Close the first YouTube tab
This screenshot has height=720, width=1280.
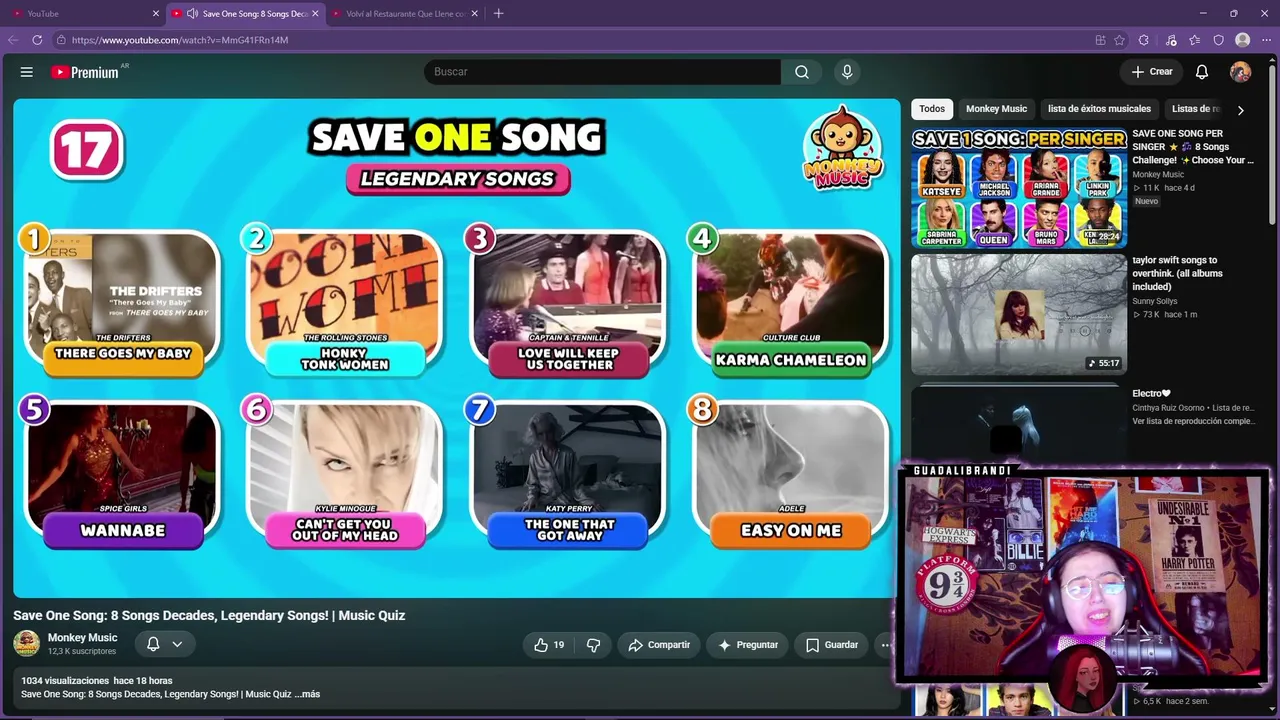point(156,13)
